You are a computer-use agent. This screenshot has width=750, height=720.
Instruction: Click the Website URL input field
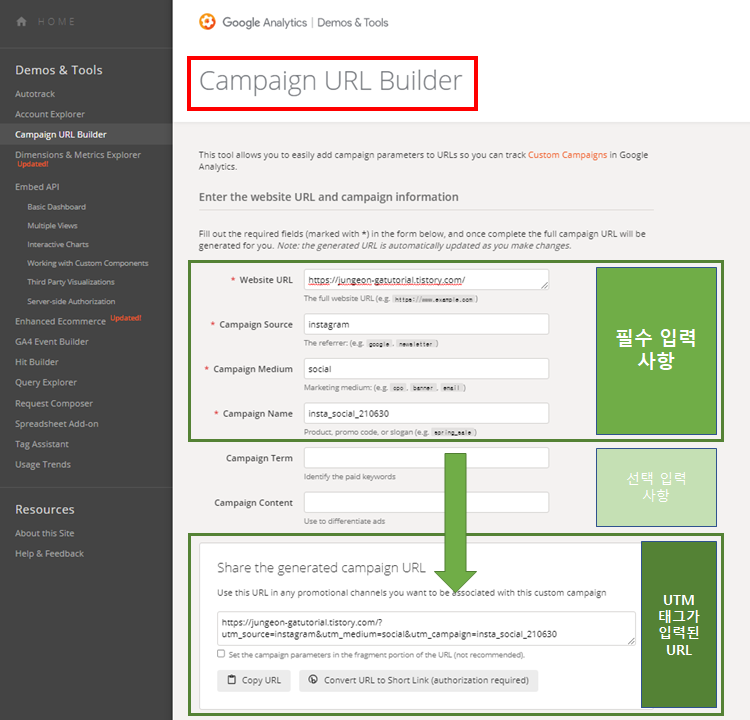[x=426, y=280]
